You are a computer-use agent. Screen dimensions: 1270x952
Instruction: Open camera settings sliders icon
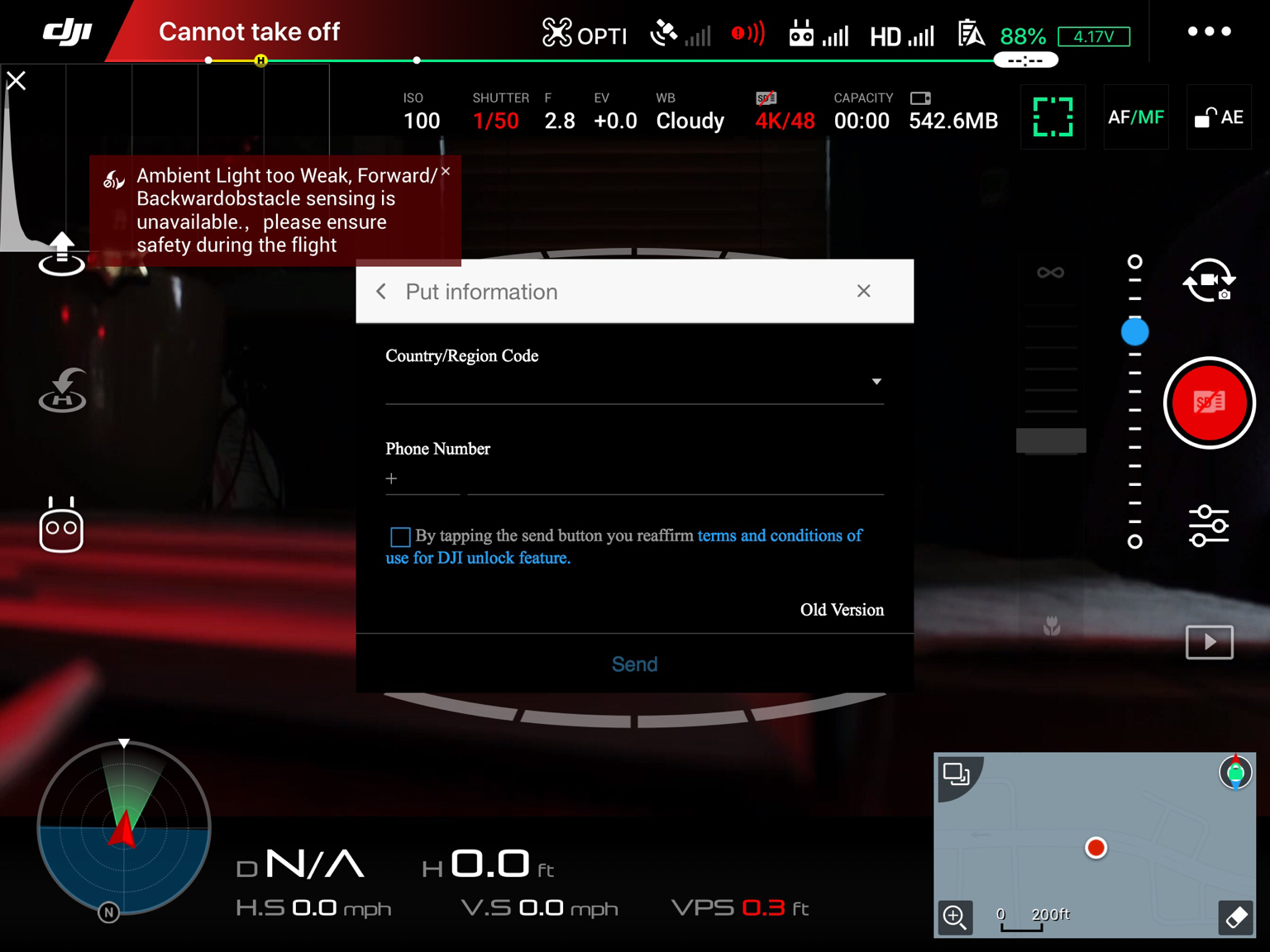pos(1209,526)
